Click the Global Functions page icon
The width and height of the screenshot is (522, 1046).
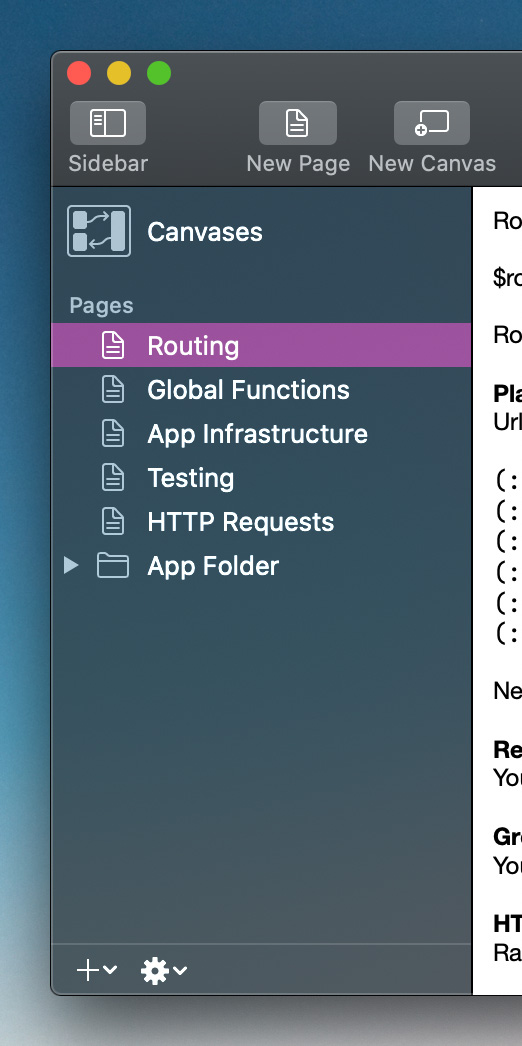pyautogui.click(x=113, y=390)
